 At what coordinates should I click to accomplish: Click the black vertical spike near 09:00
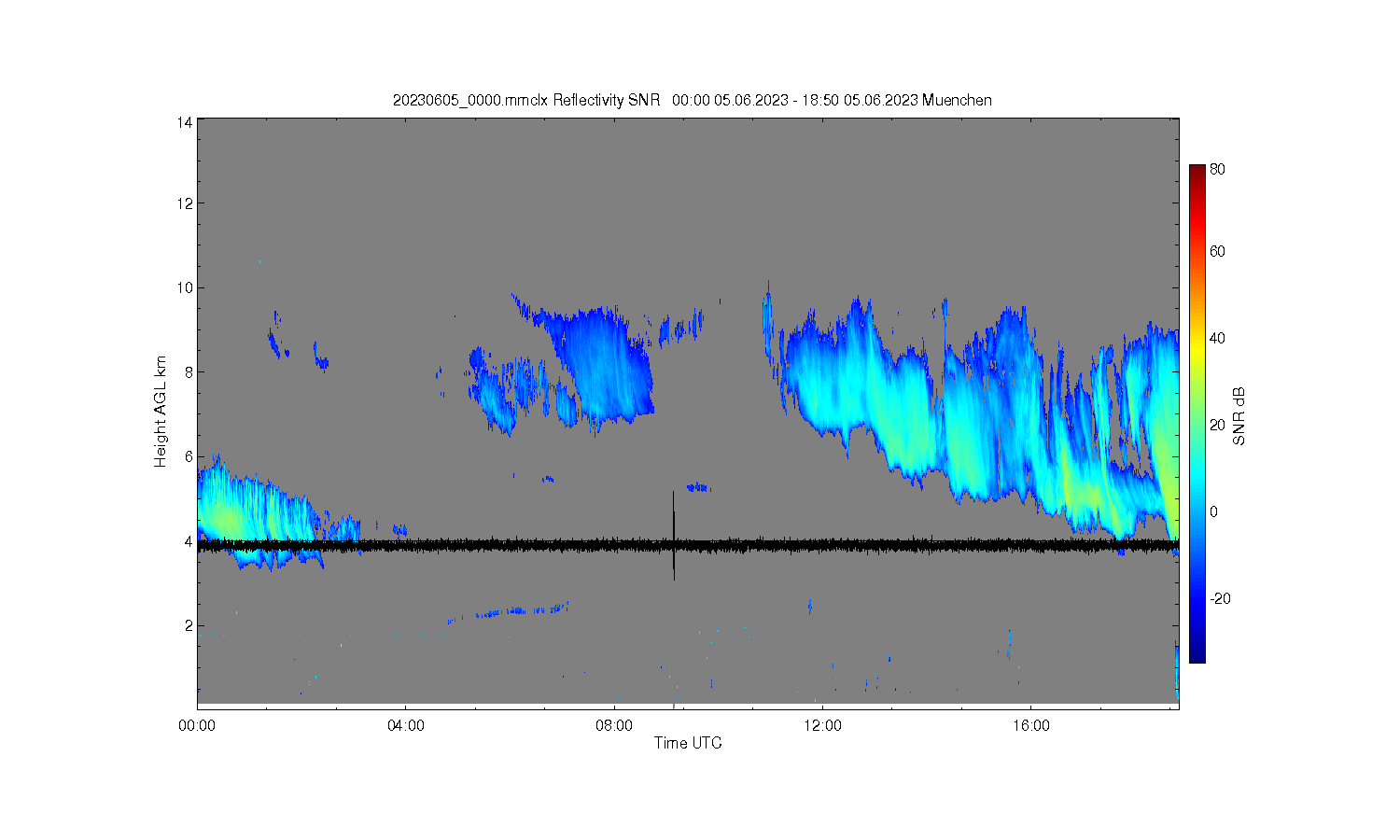pos(673,535)
